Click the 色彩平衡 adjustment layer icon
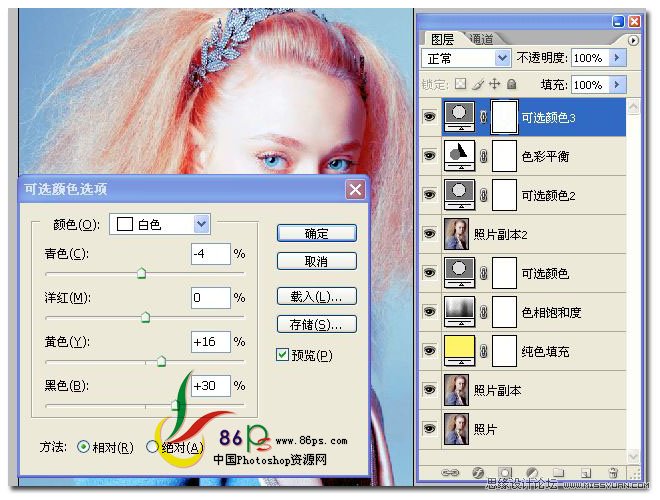 (x=459, y=156)
